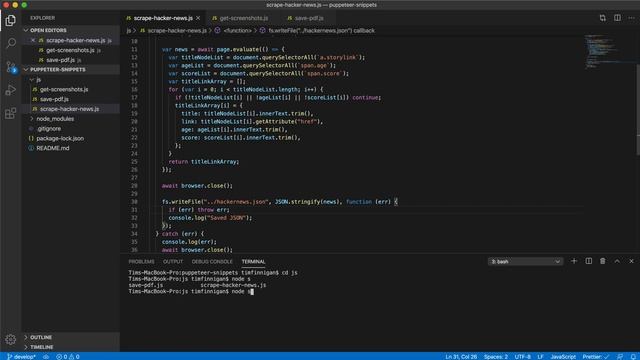
Task: Expand the Timeline section
Action: pyautogui.click(x=71, y=347)
